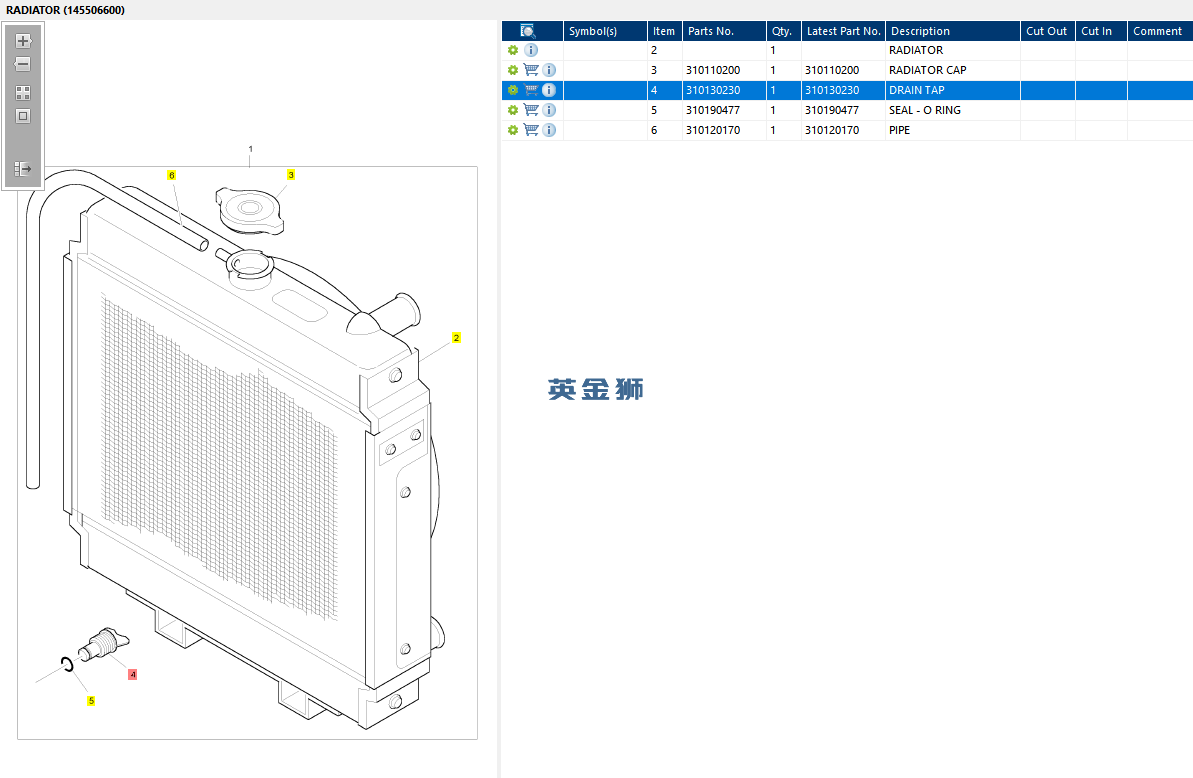This screenshot has height=778, width=1193.
Task: Select highlighted callout 4 on diagram
Action: 132,675
